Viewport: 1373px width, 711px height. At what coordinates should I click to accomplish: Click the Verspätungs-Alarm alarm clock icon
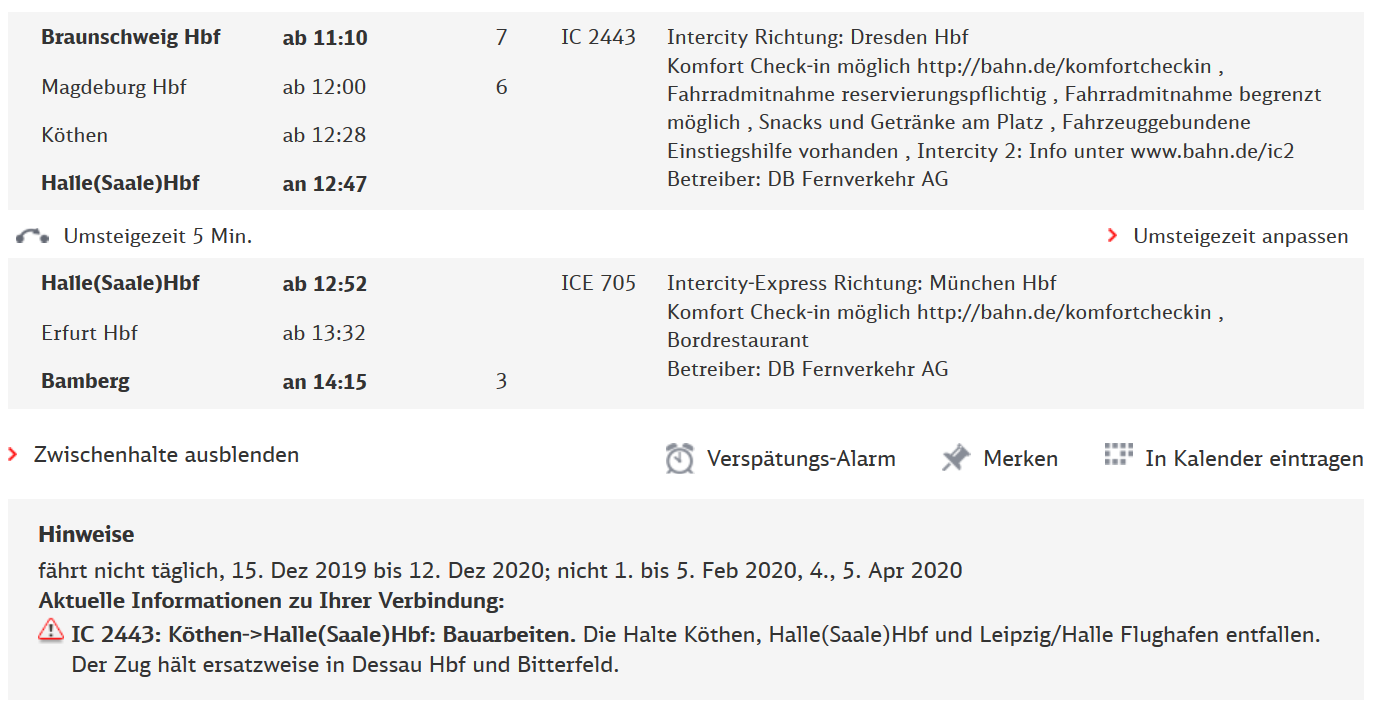[x=680, y=458]
